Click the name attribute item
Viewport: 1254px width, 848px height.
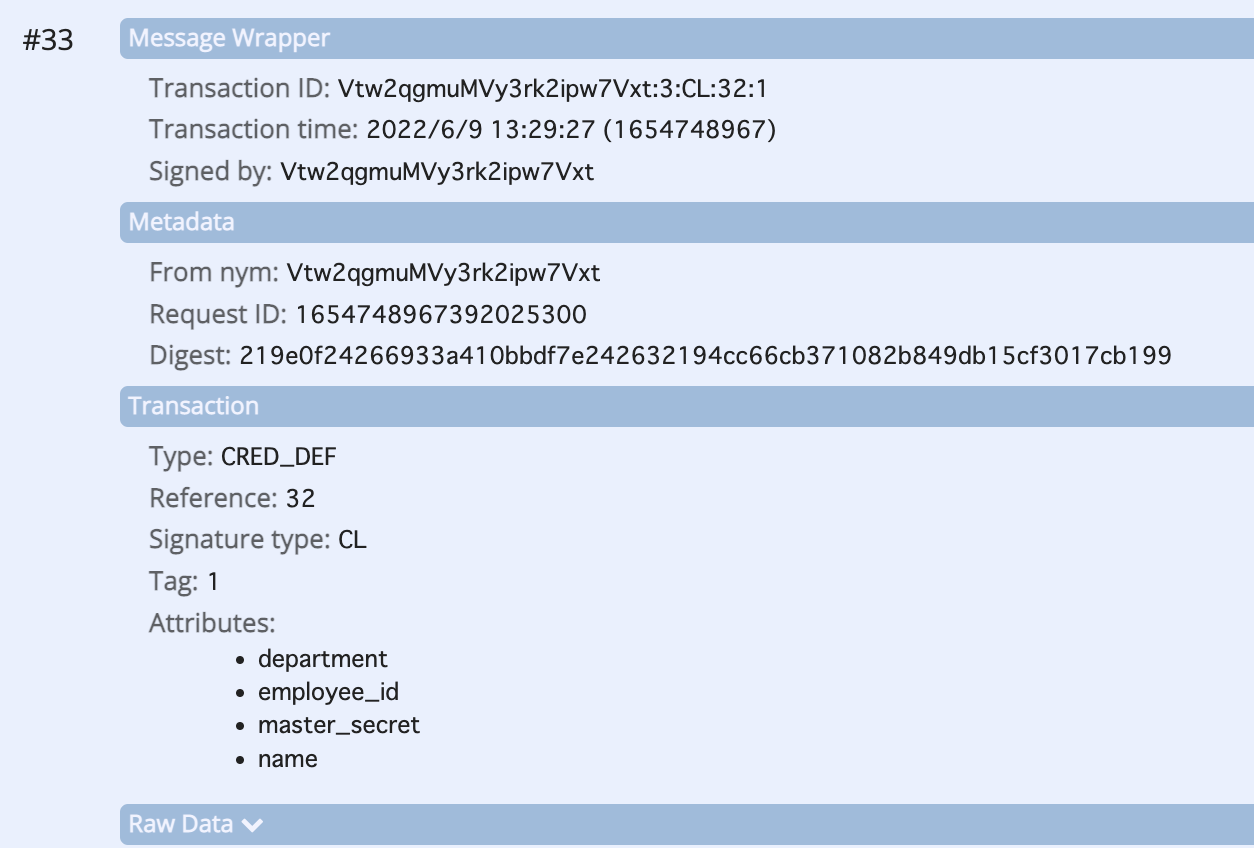coord(288,759)
